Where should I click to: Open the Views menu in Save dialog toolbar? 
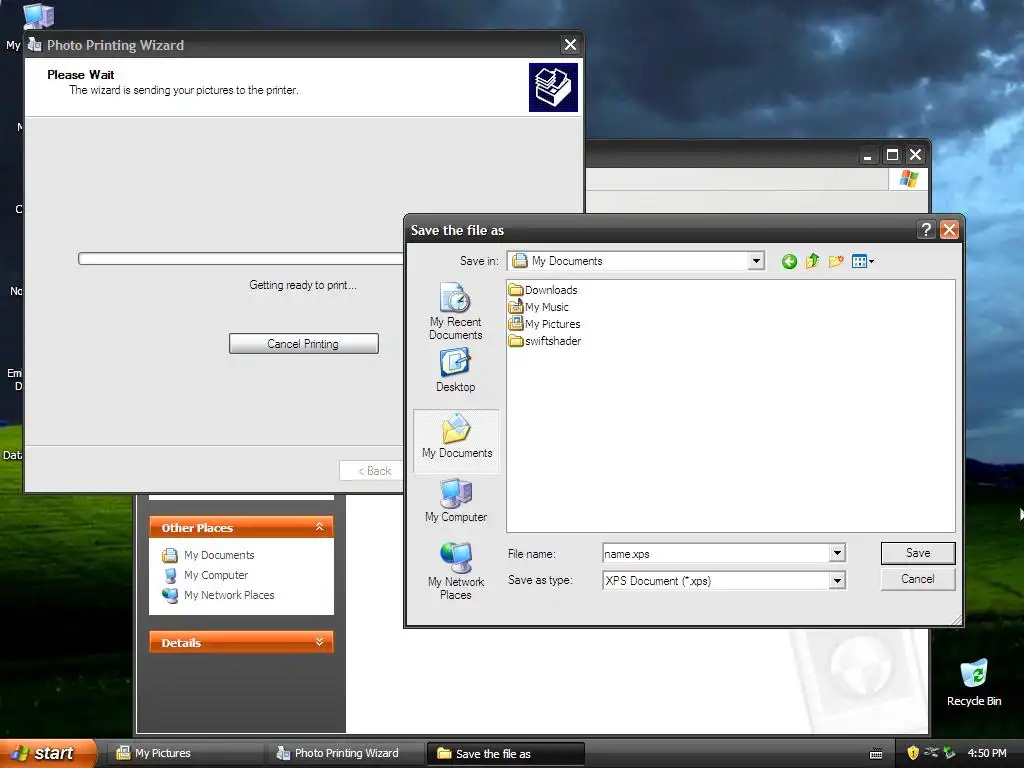pyautogui.click(x=863, y=262)
